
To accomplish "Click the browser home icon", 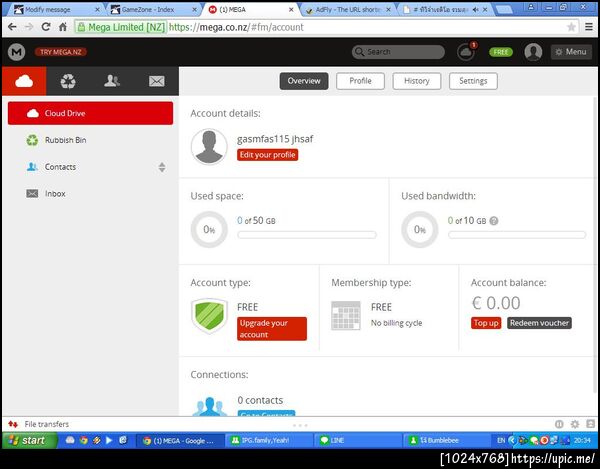I will tap(63, 27).
